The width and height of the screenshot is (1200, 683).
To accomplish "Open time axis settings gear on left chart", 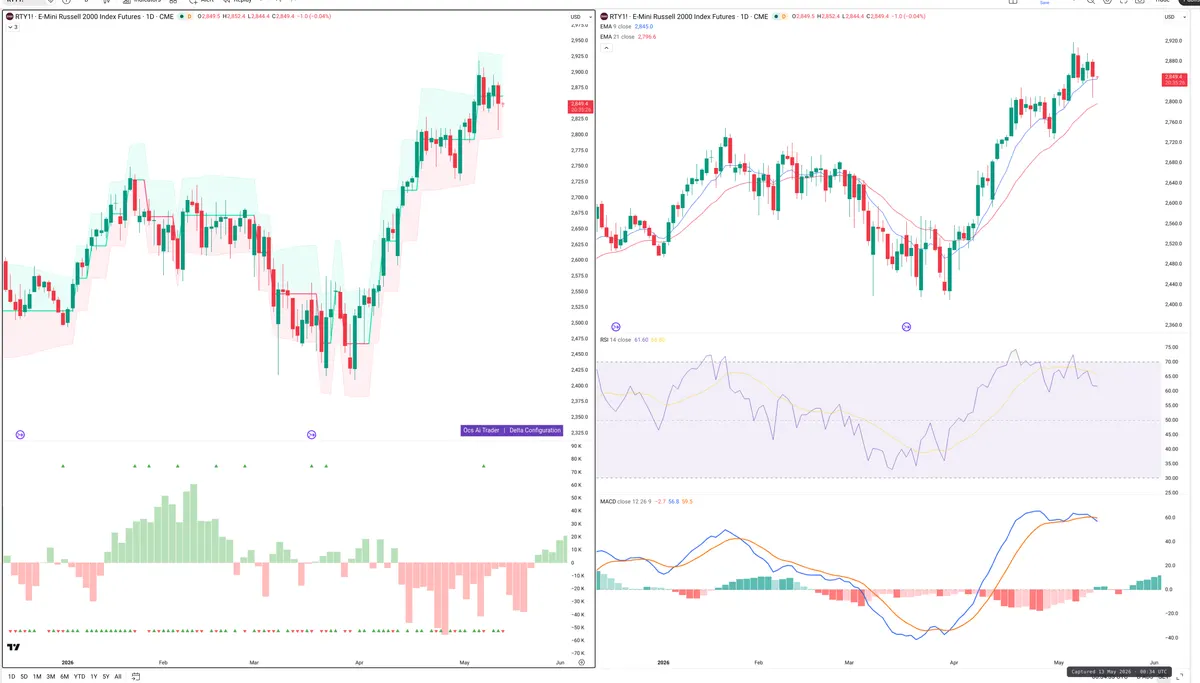I will [x=581, y=662].
